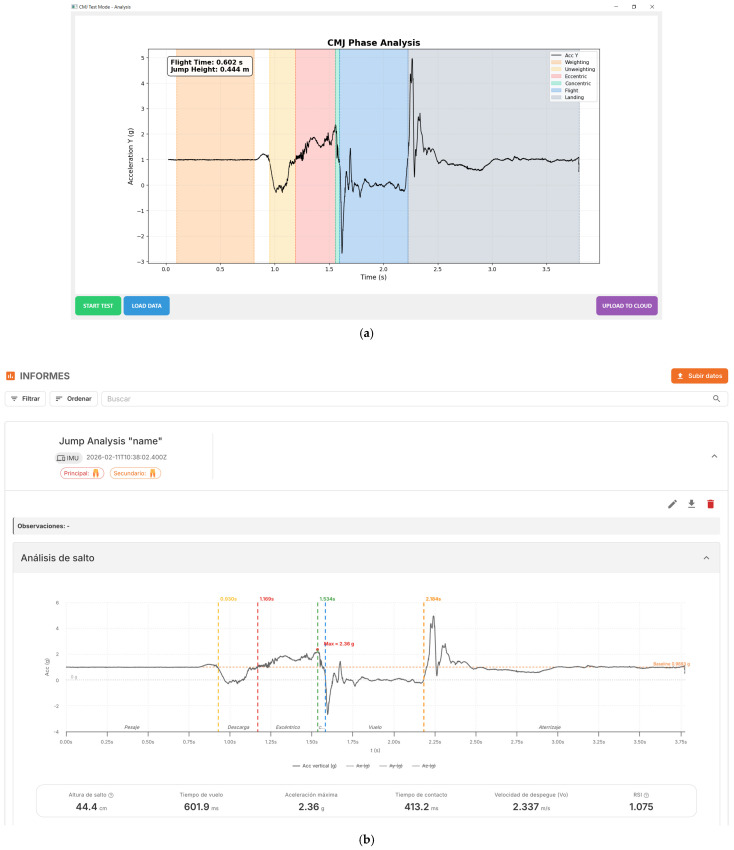Open the Ordenar sort options
The image size is (734, 850).
74,398
